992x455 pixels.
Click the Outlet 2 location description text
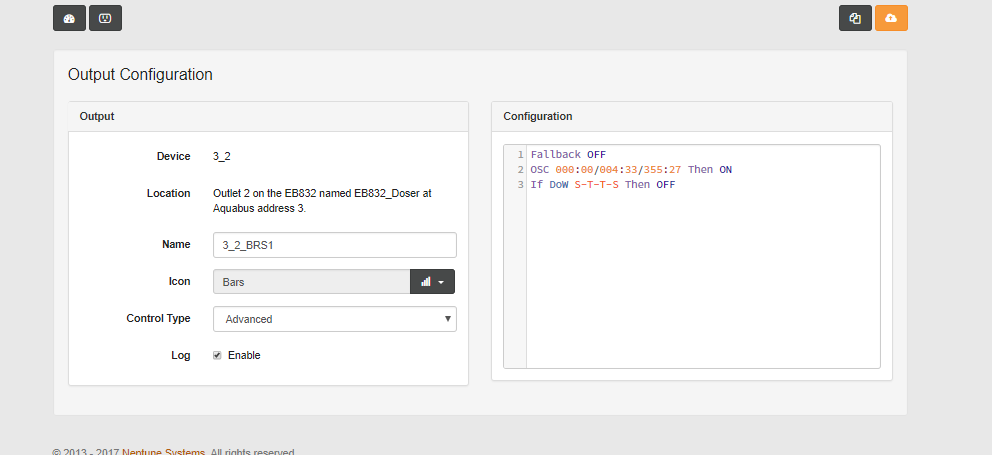click(x=322, y=201)
